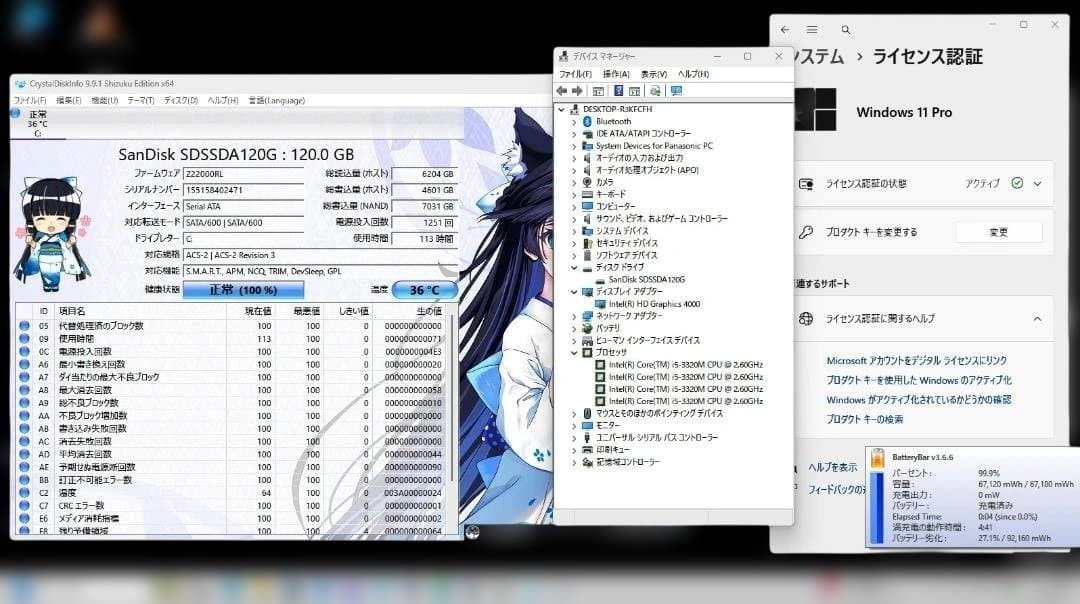Open プロダクト キーの検索 link
This screenshot has width=1080, height=604.
click(x=864, y=419)
